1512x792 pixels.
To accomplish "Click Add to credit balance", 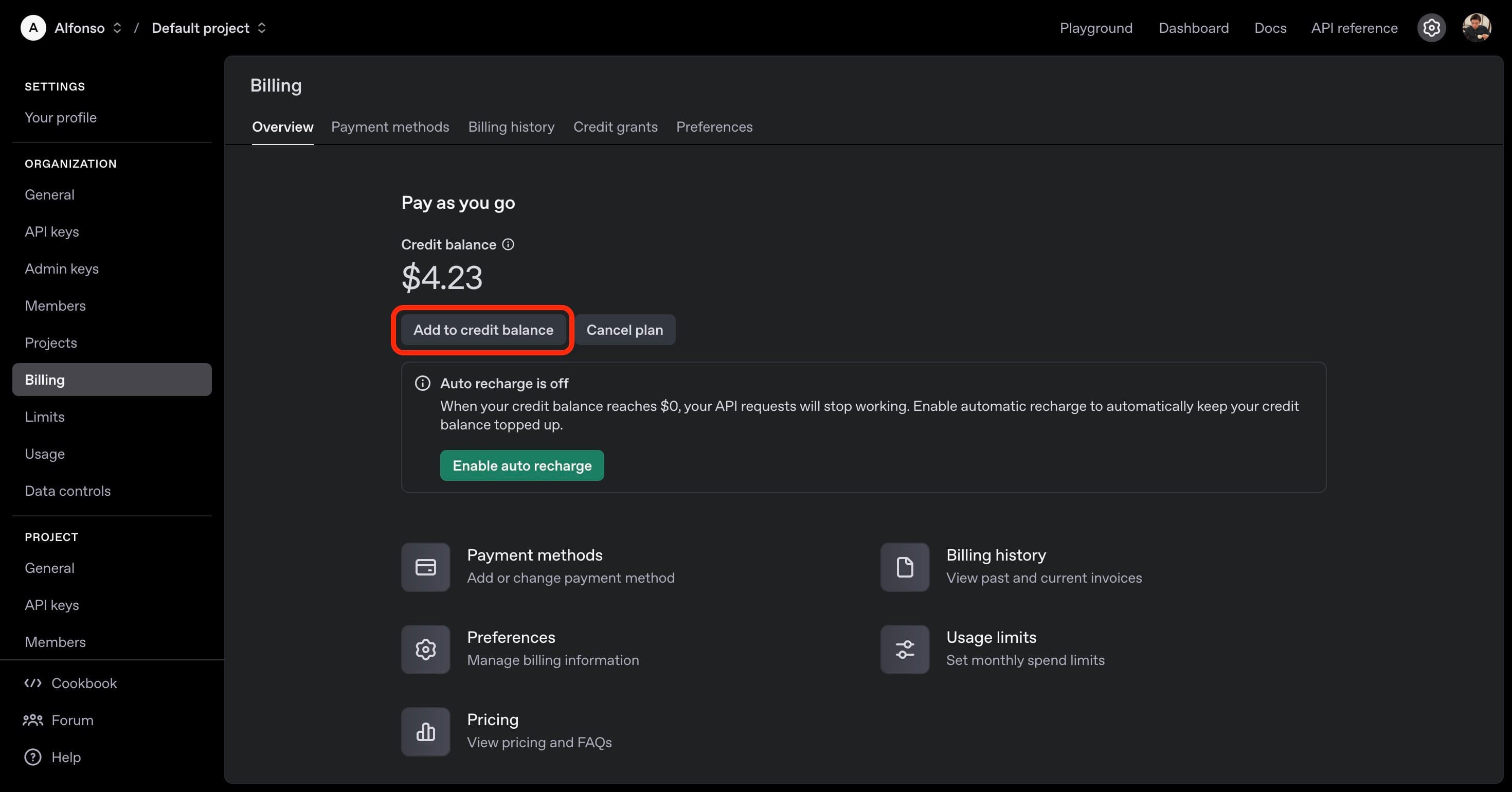I will pos(482,329).
